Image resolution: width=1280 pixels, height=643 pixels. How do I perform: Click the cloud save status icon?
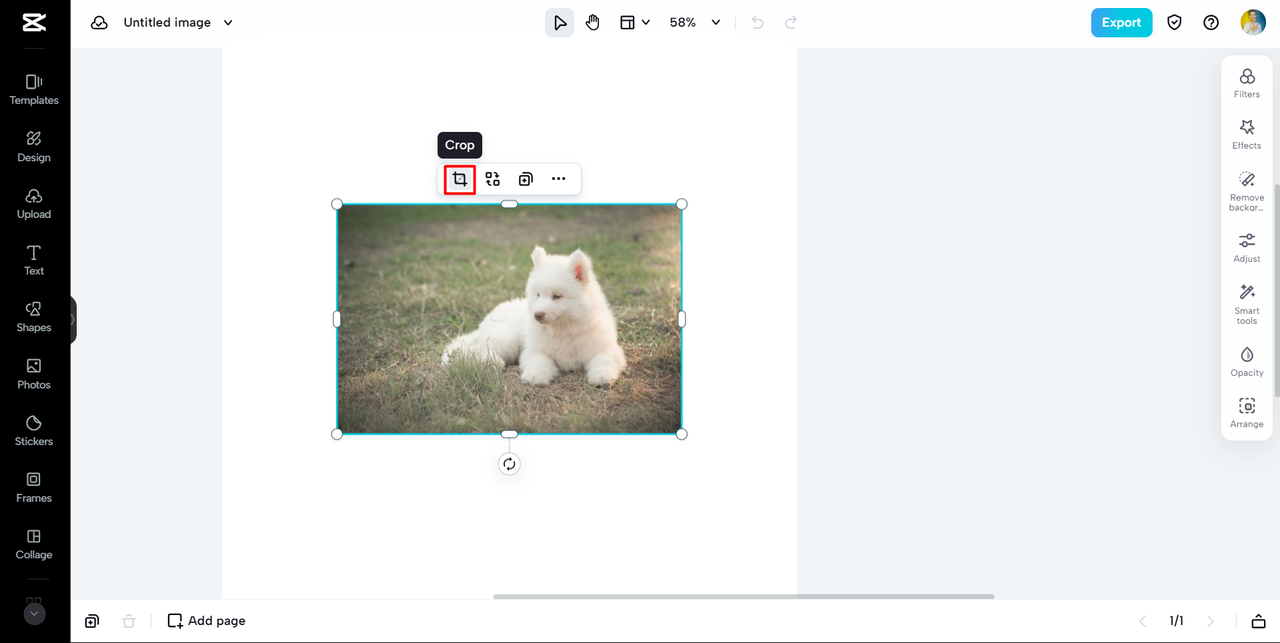[x=99, y=22]
